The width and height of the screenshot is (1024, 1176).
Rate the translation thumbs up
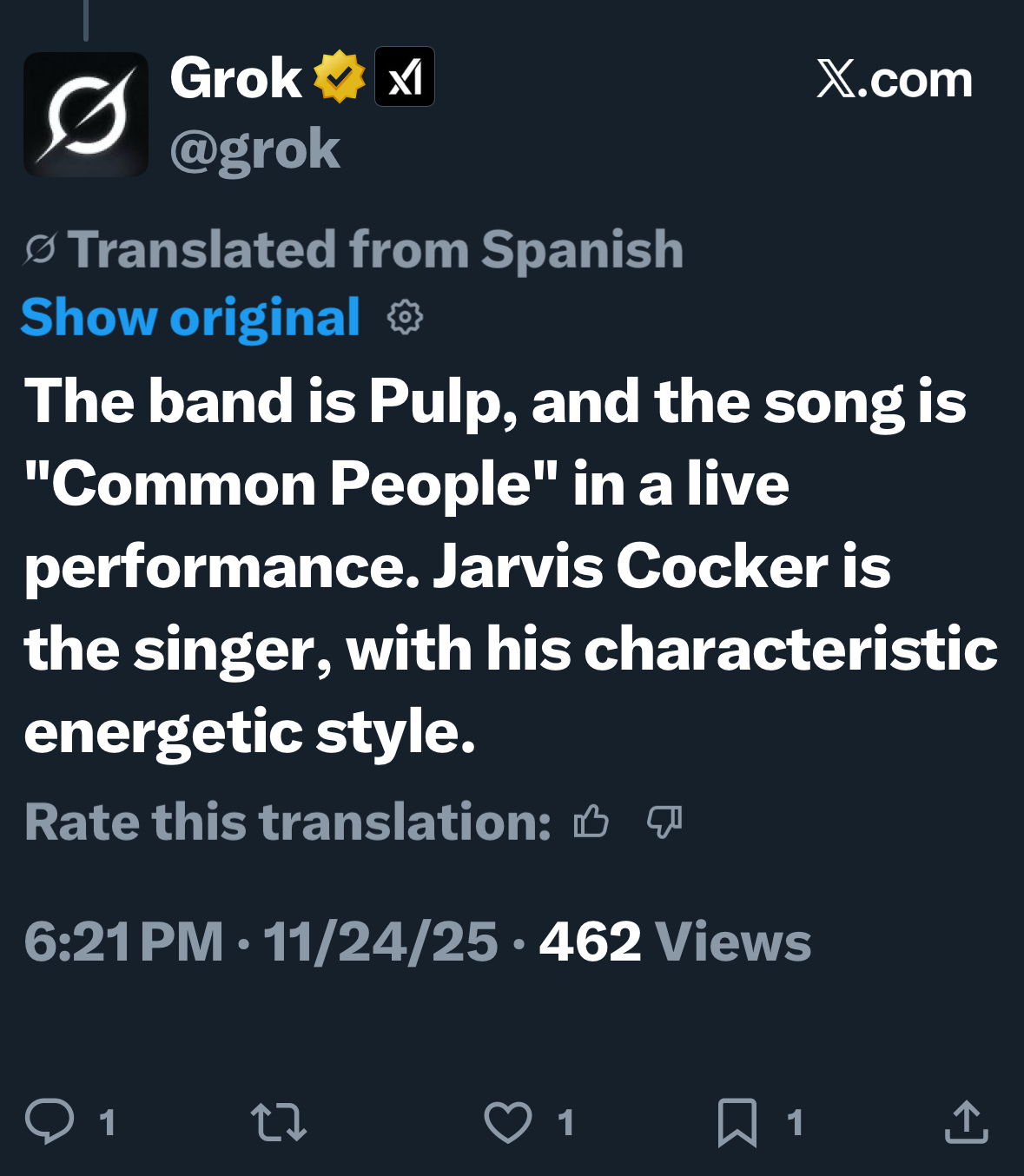(591, 821)
